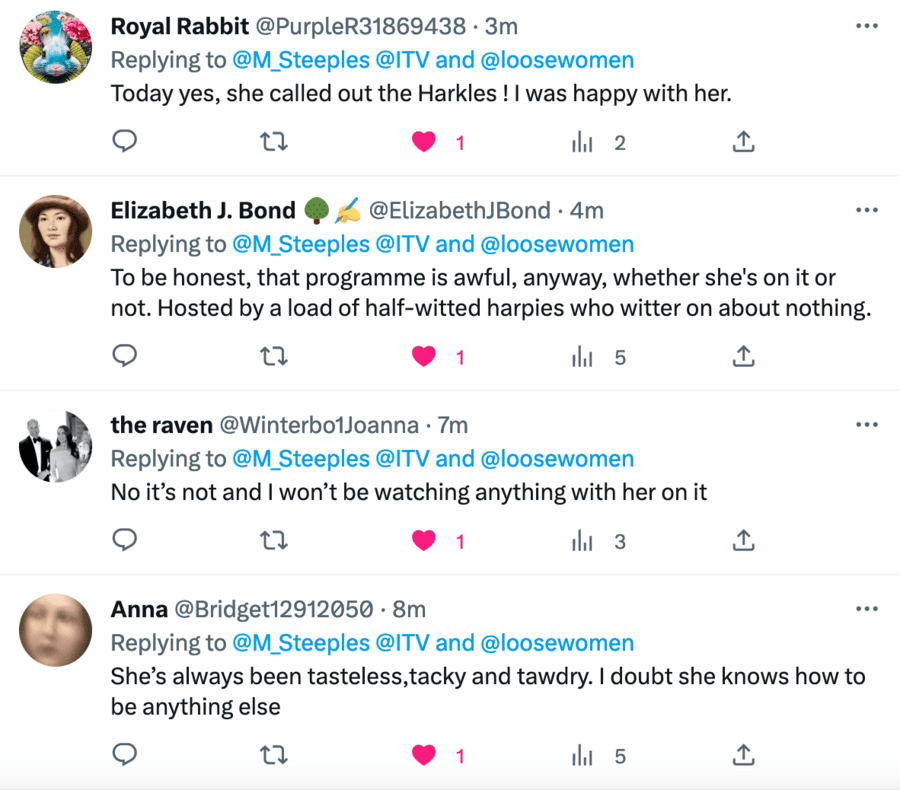The width and height of the screenshot is (900, 790).
Task: Open @loosewomen link in Royal Rabbit's reply
Action: click(557, 60)
